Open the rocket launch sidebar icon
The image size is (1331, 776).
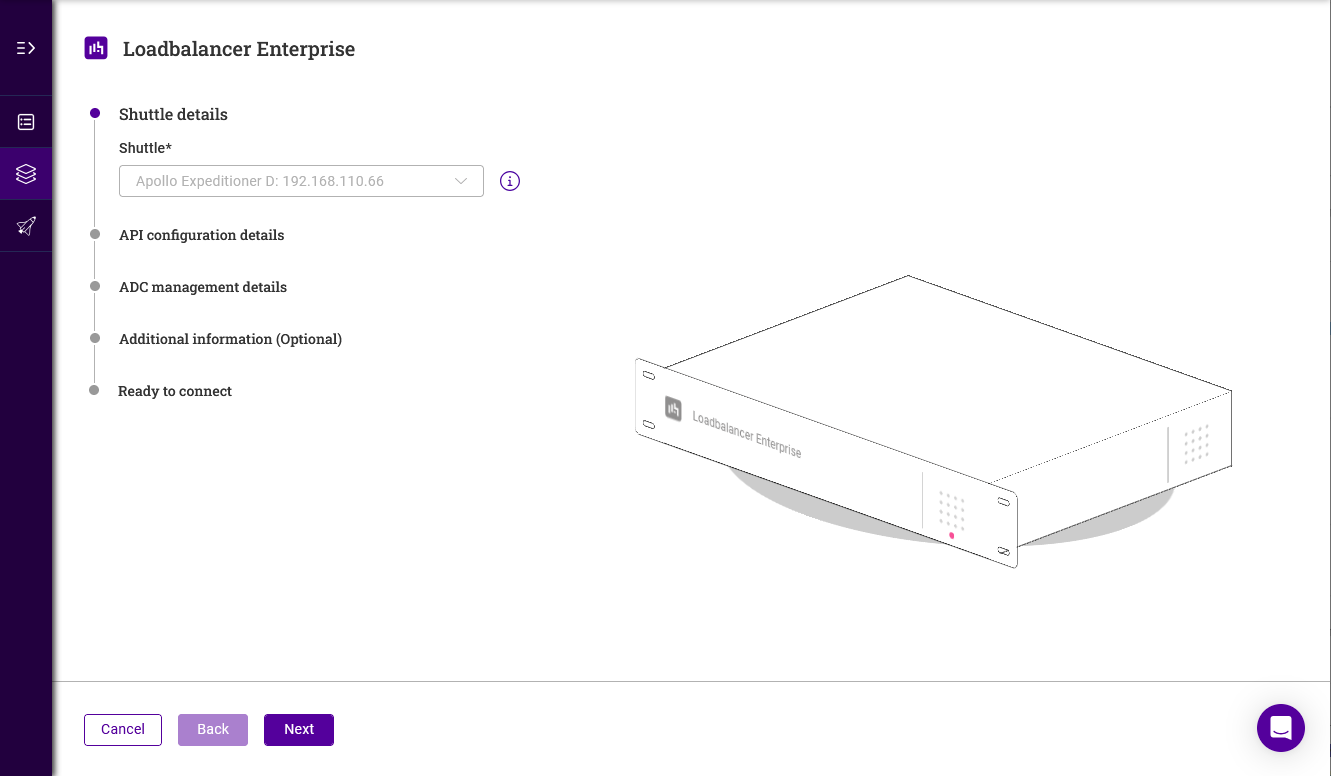tap(26, 226)
